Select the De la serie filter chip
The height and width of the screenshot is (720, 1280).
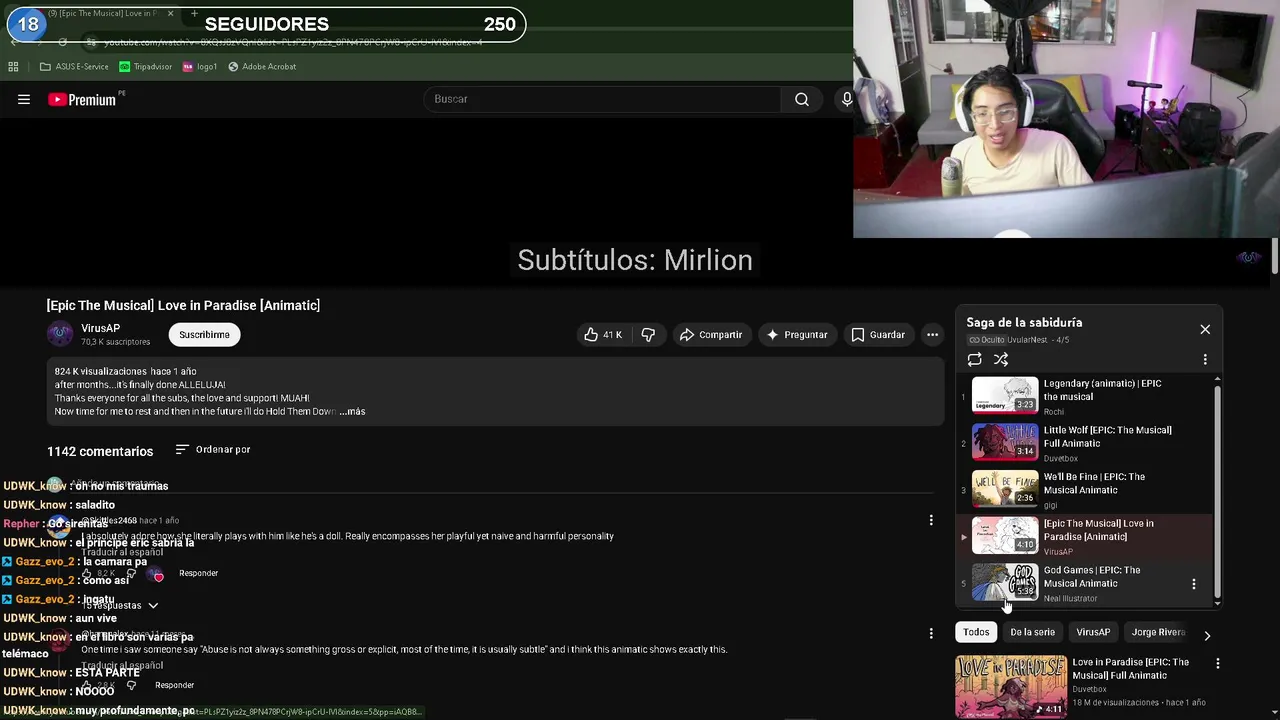pos(1032,632)
